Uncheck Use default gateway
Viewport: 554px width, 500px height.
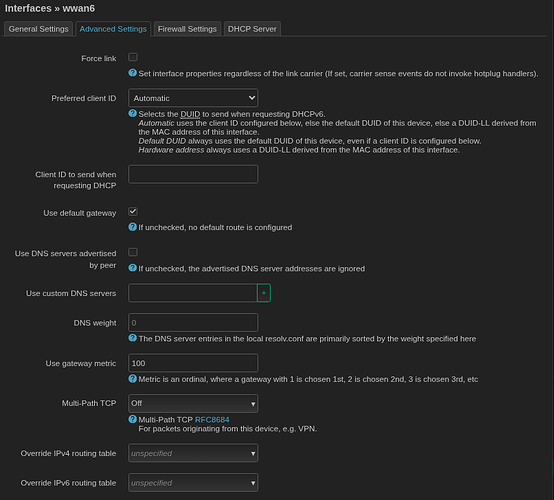click(x=133, y=212)
